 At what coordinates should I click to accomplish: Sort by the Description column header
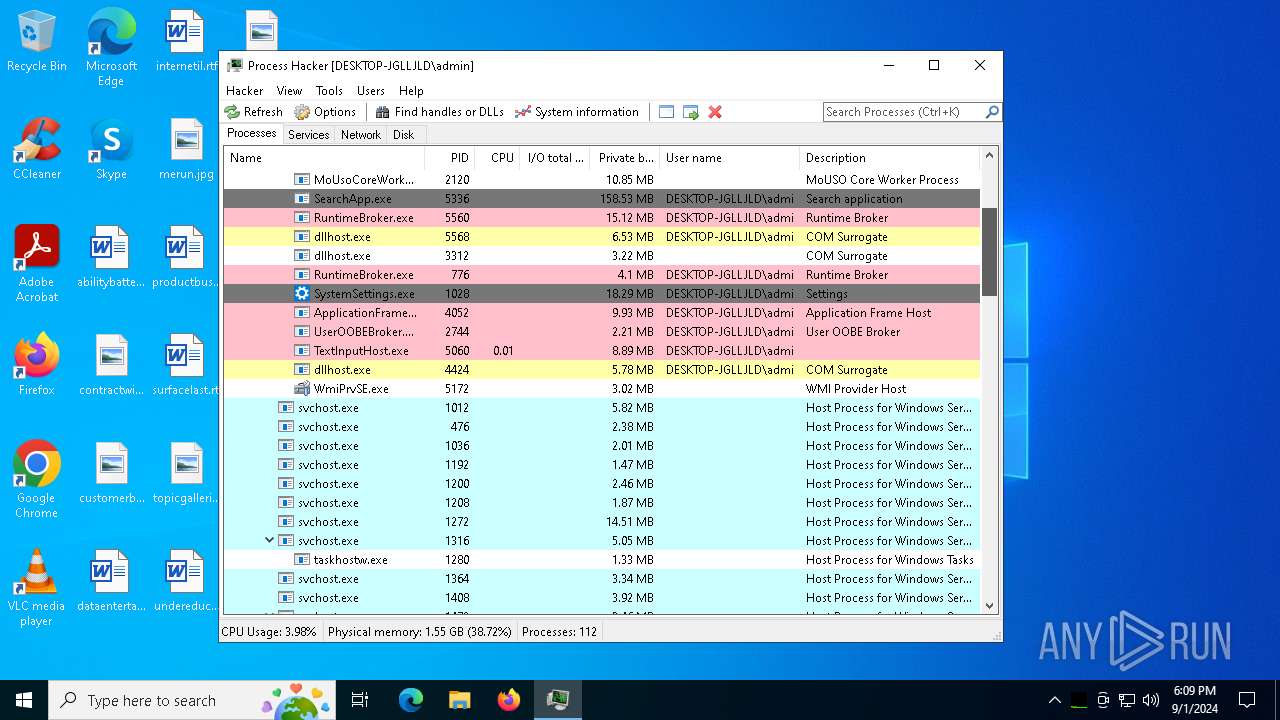coord(889,158)
